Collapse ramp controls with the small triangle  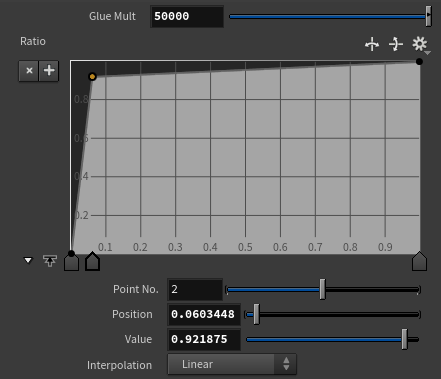coord(28,260)
